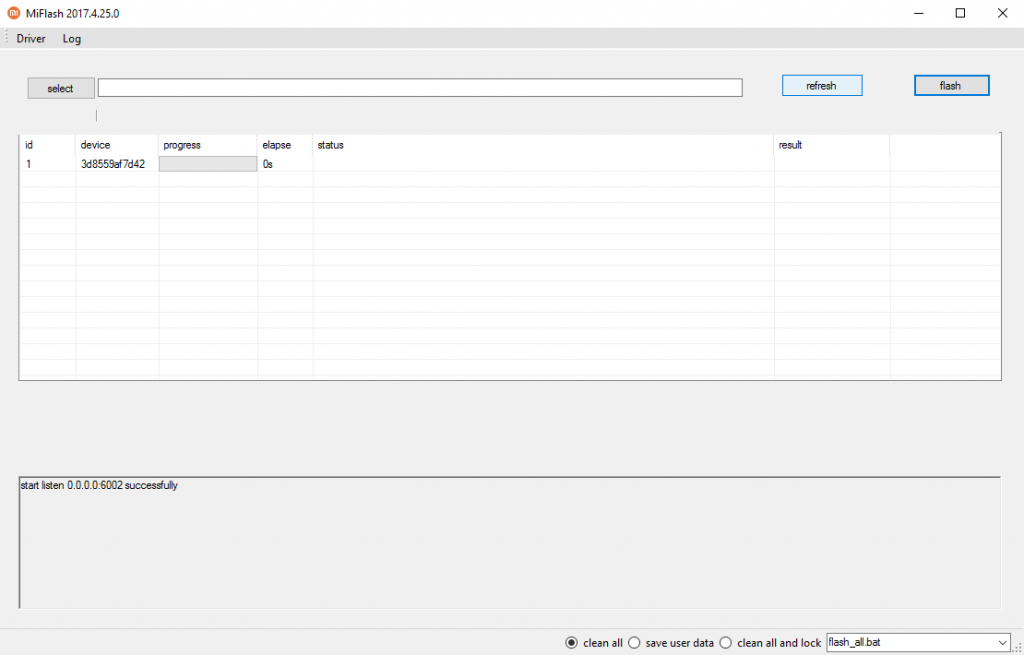This screenshot has height=655, width=1024.
Task: Click the progress column header
Action: click(x=208, y=145)
